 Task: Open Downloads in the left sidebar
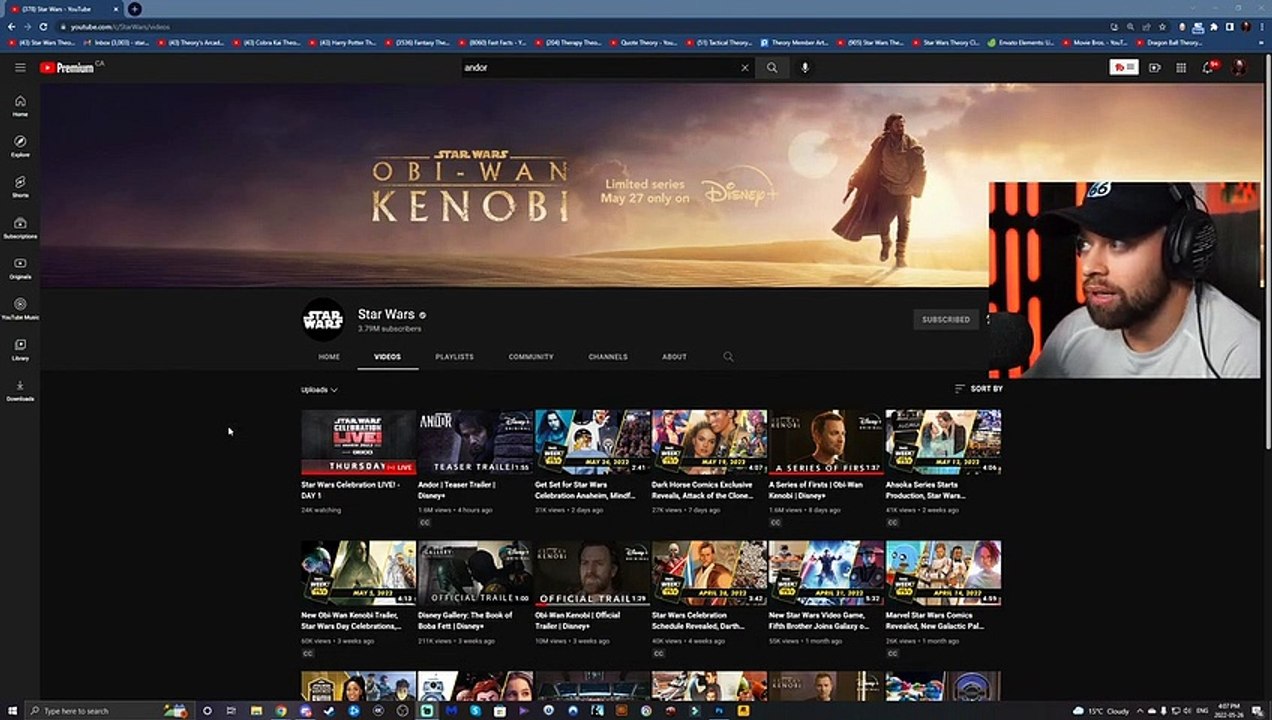[20, 390]
